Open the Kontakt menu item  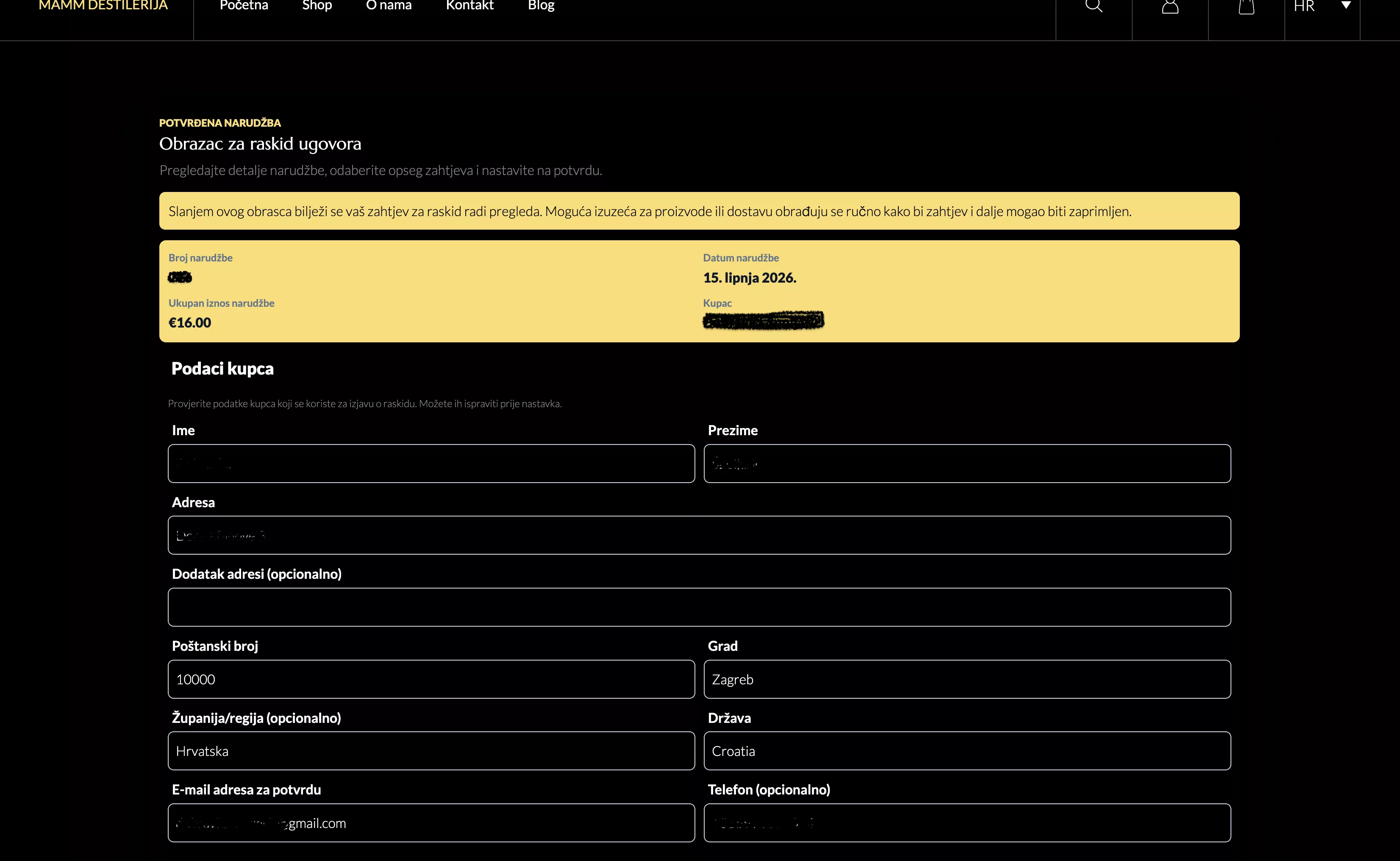tap(469, 6)
